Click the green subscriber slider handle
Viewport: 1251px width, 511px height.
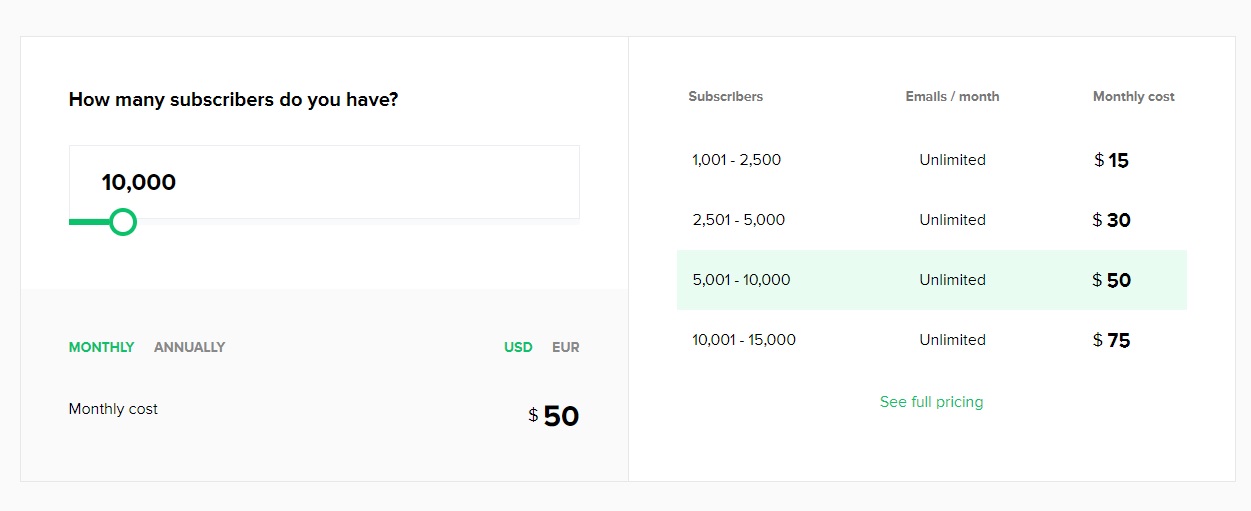122,222
